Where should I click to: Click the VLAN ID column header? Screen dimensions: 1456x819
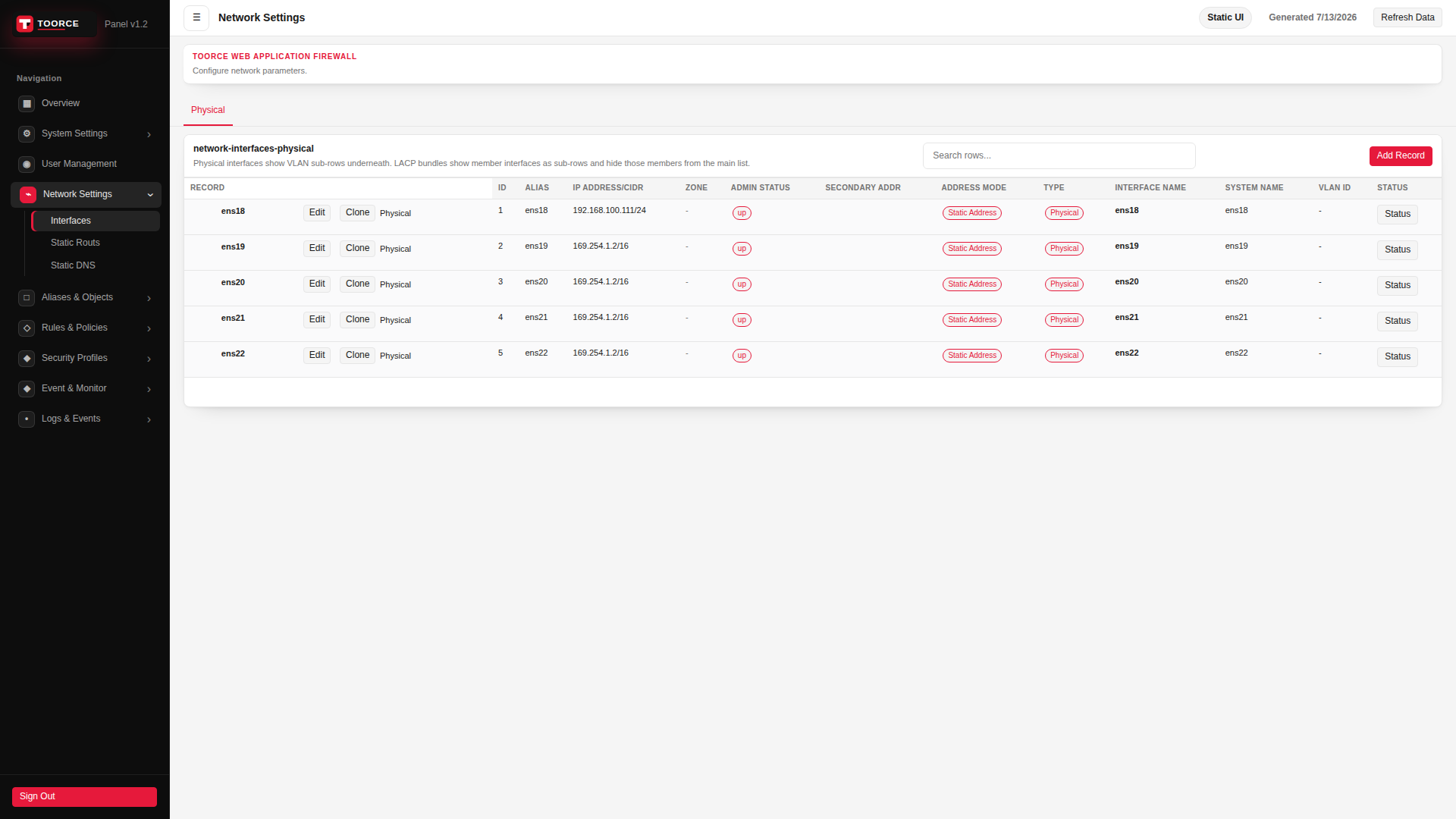(1334, 188)
